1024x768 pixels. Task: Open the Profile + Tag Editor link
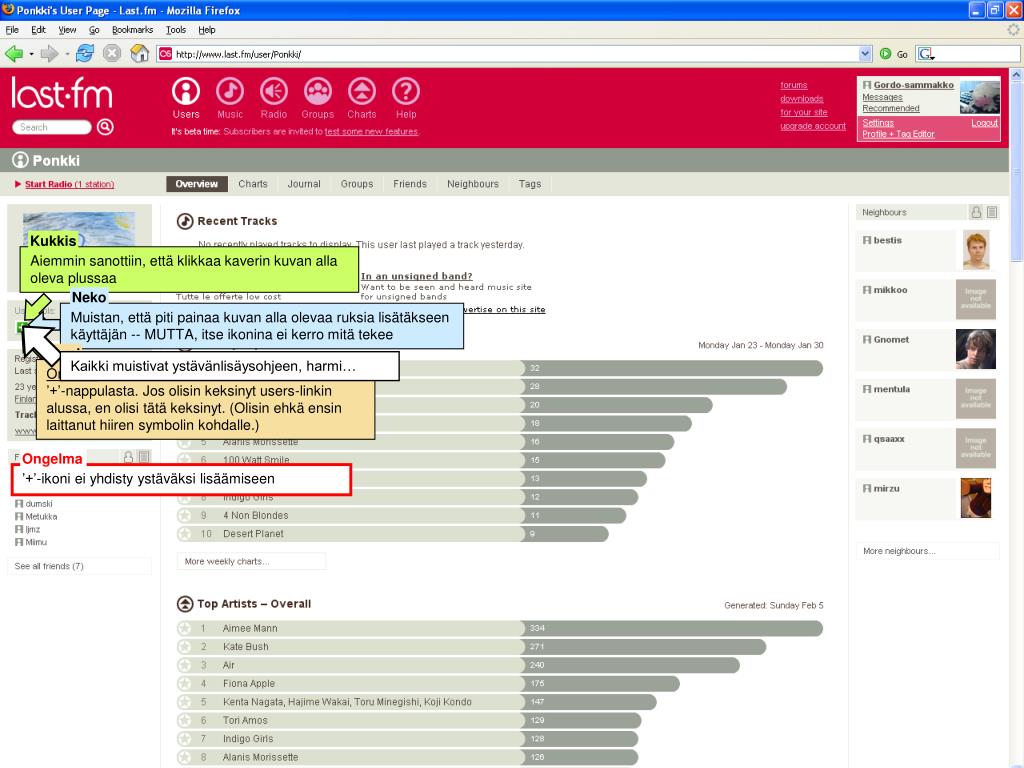898,134
